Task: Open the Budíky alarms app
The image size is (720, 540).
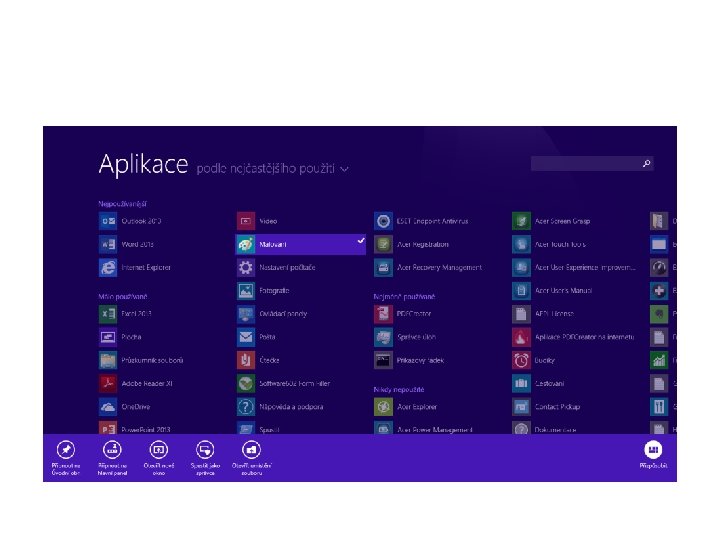Action: [521, 360]
